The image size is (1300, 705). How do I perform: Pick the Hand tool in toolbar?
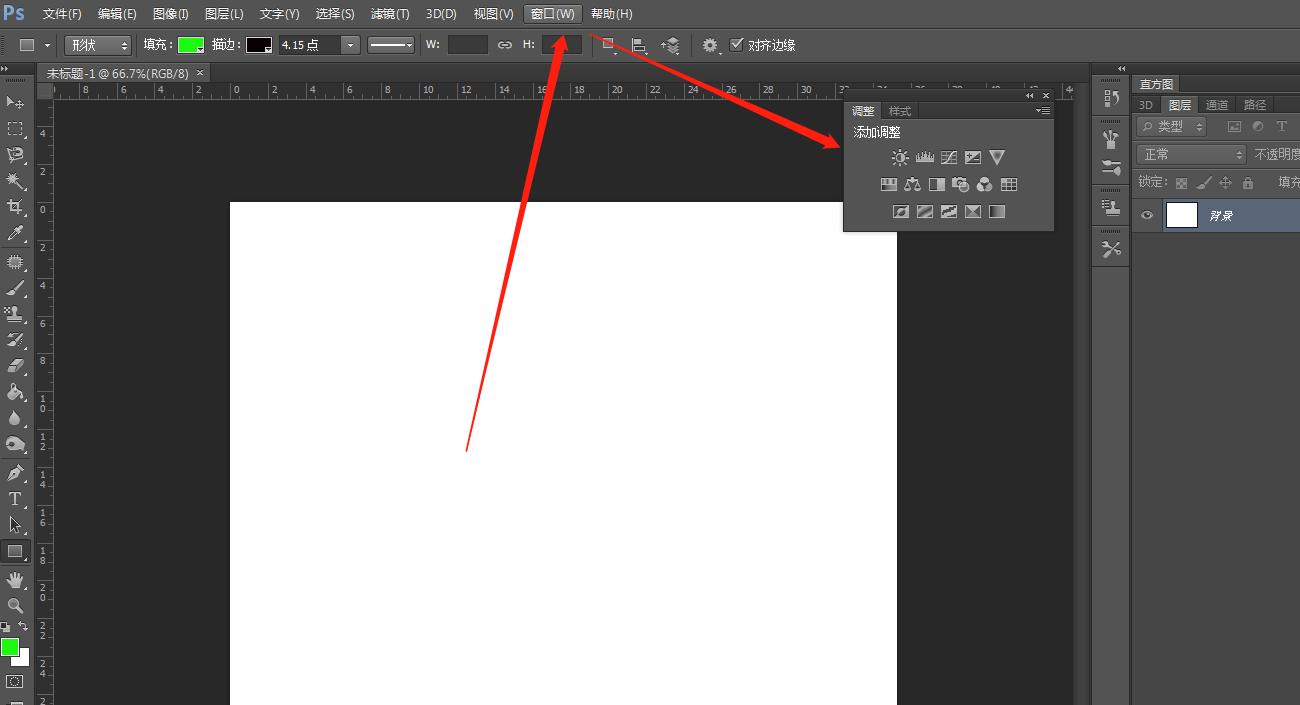[15, 579]
